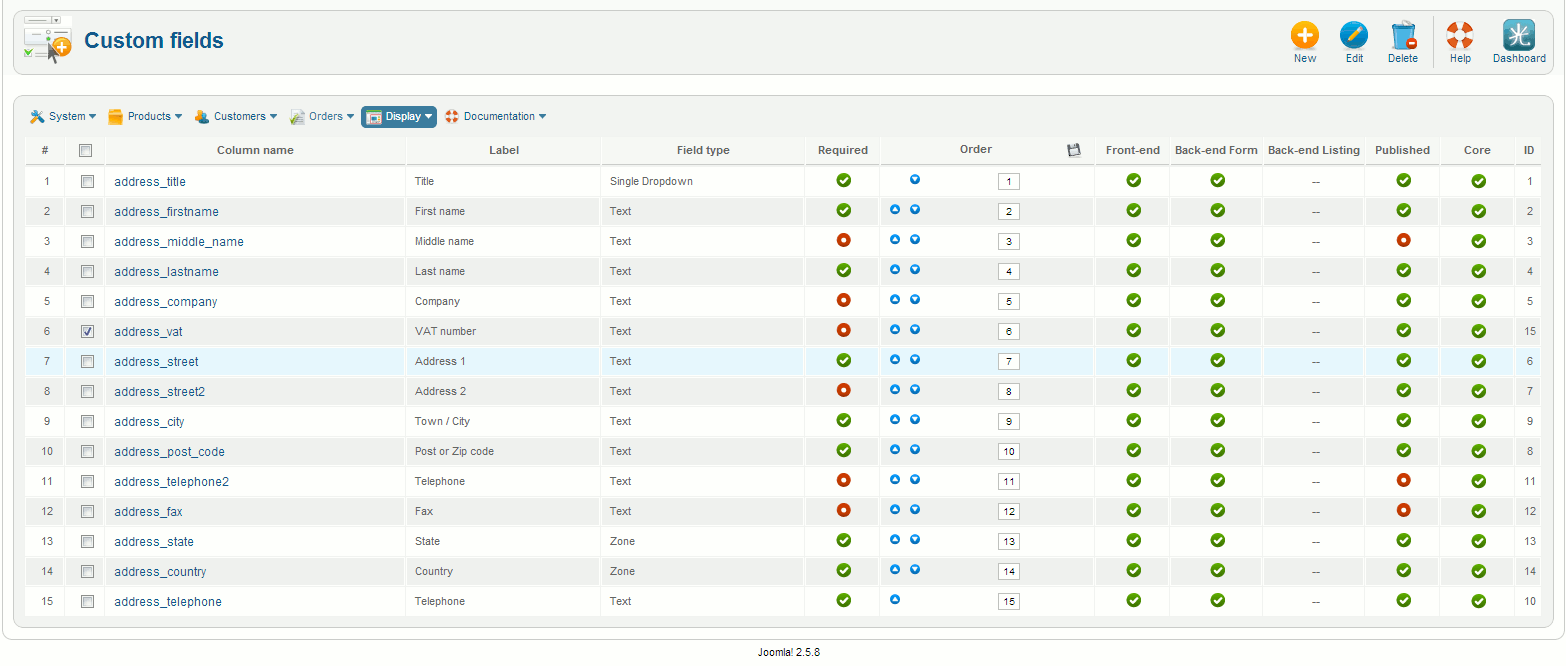1566x666 pixels.
Task: Sort by the Required column header
Action: point(843,150)
